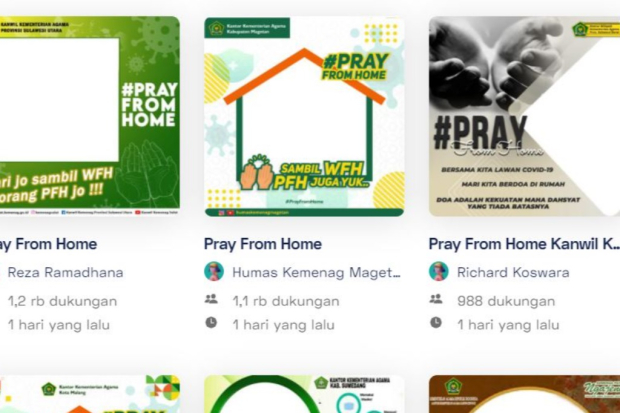Viewport: 620px width, 413px height.
Task: Visit Richard Koswara's creator name
Action: (513, 272)
